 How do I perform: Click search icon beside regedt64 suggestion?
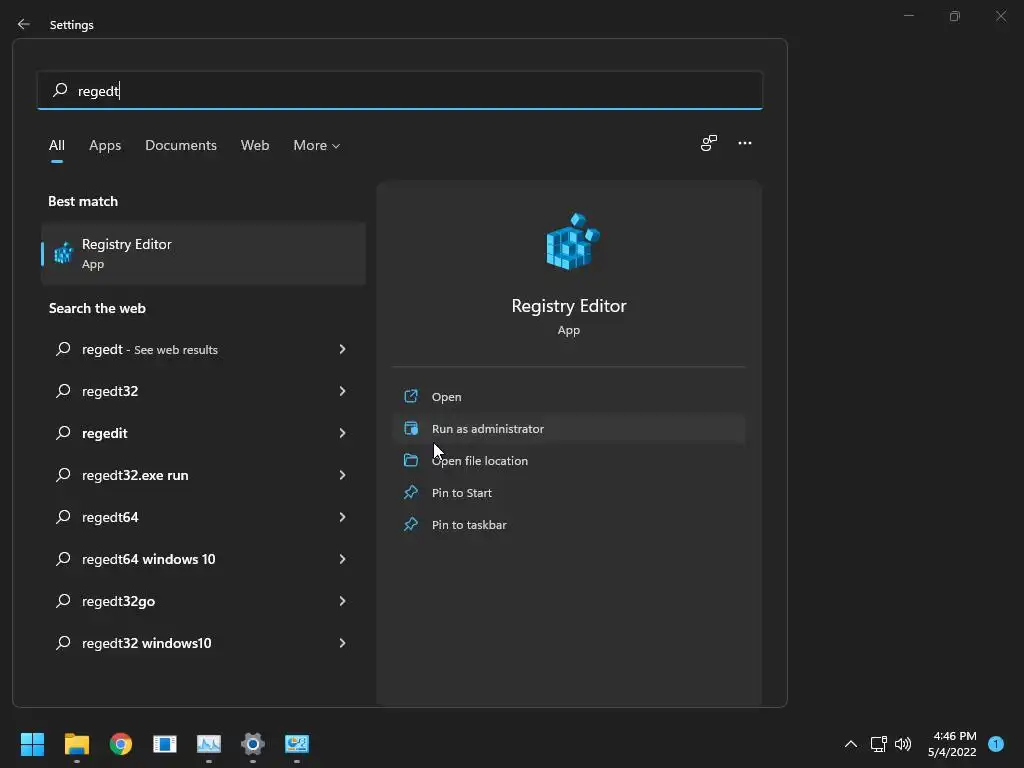[x=63, y=517]
